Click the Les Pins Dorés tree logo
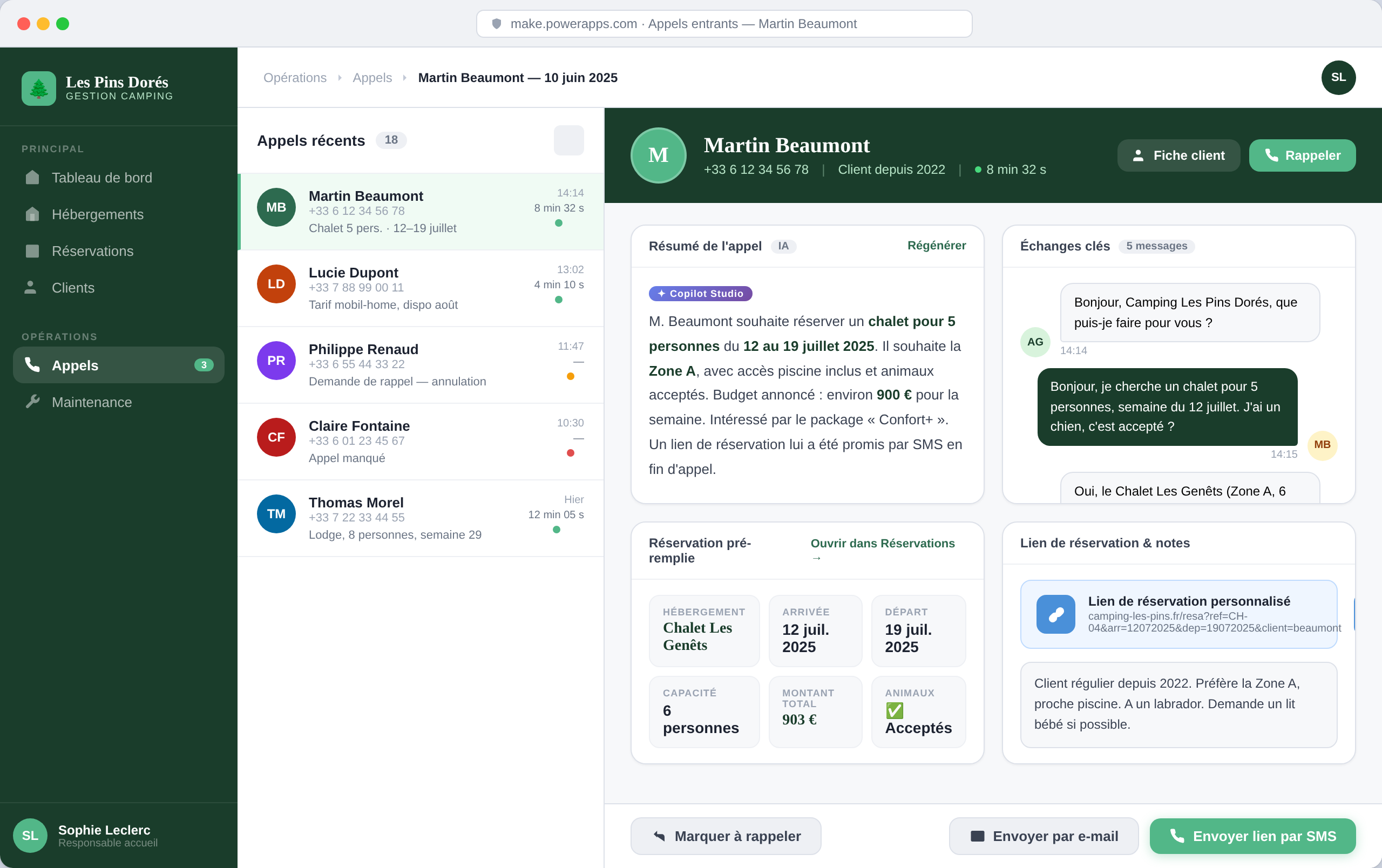 38,89
